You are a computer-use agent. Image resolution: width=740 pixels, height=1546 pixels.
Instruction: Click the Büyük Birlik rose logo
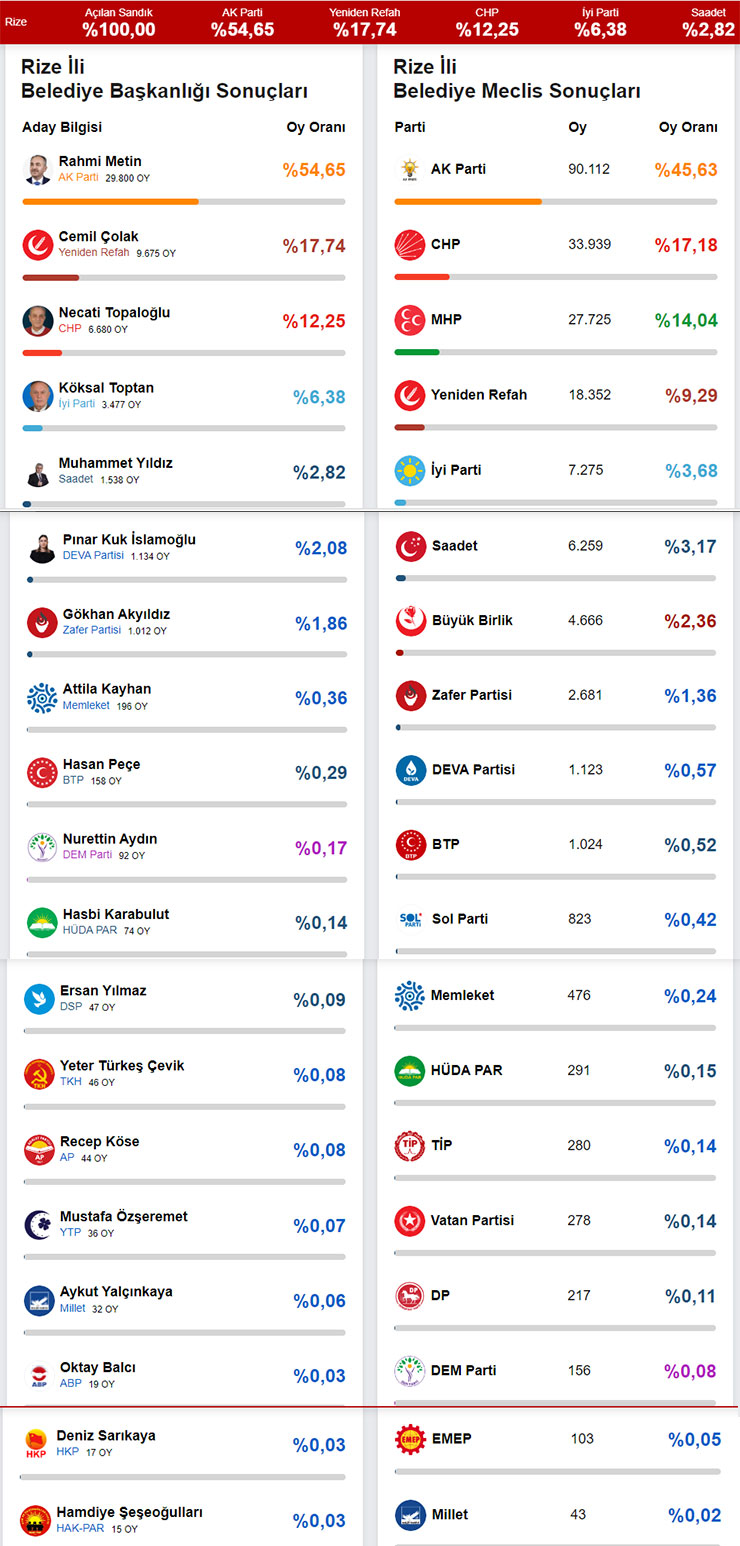click(411, 621)
